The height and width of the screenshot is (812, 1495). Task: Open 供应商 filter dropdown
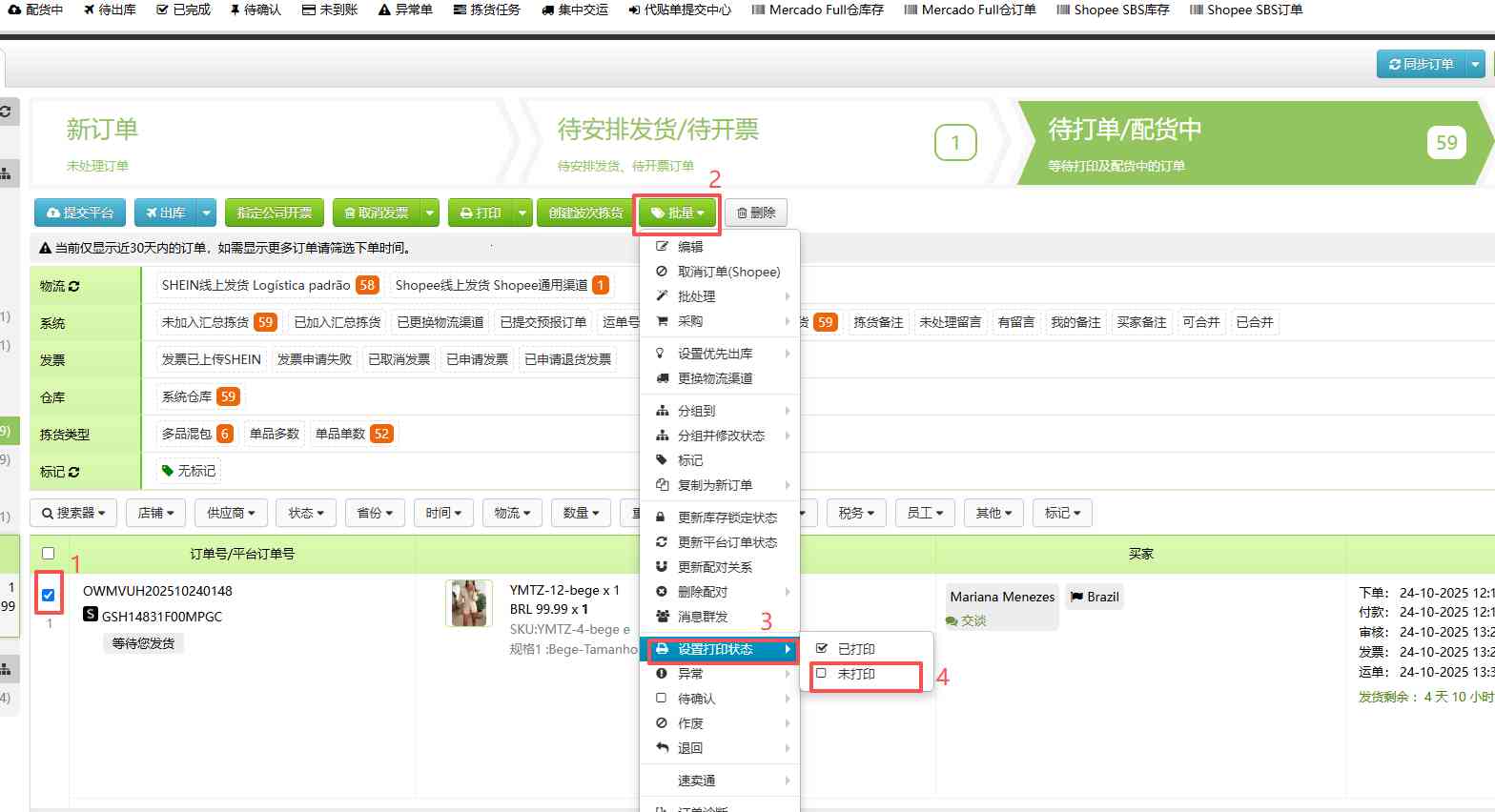[232, 513]
